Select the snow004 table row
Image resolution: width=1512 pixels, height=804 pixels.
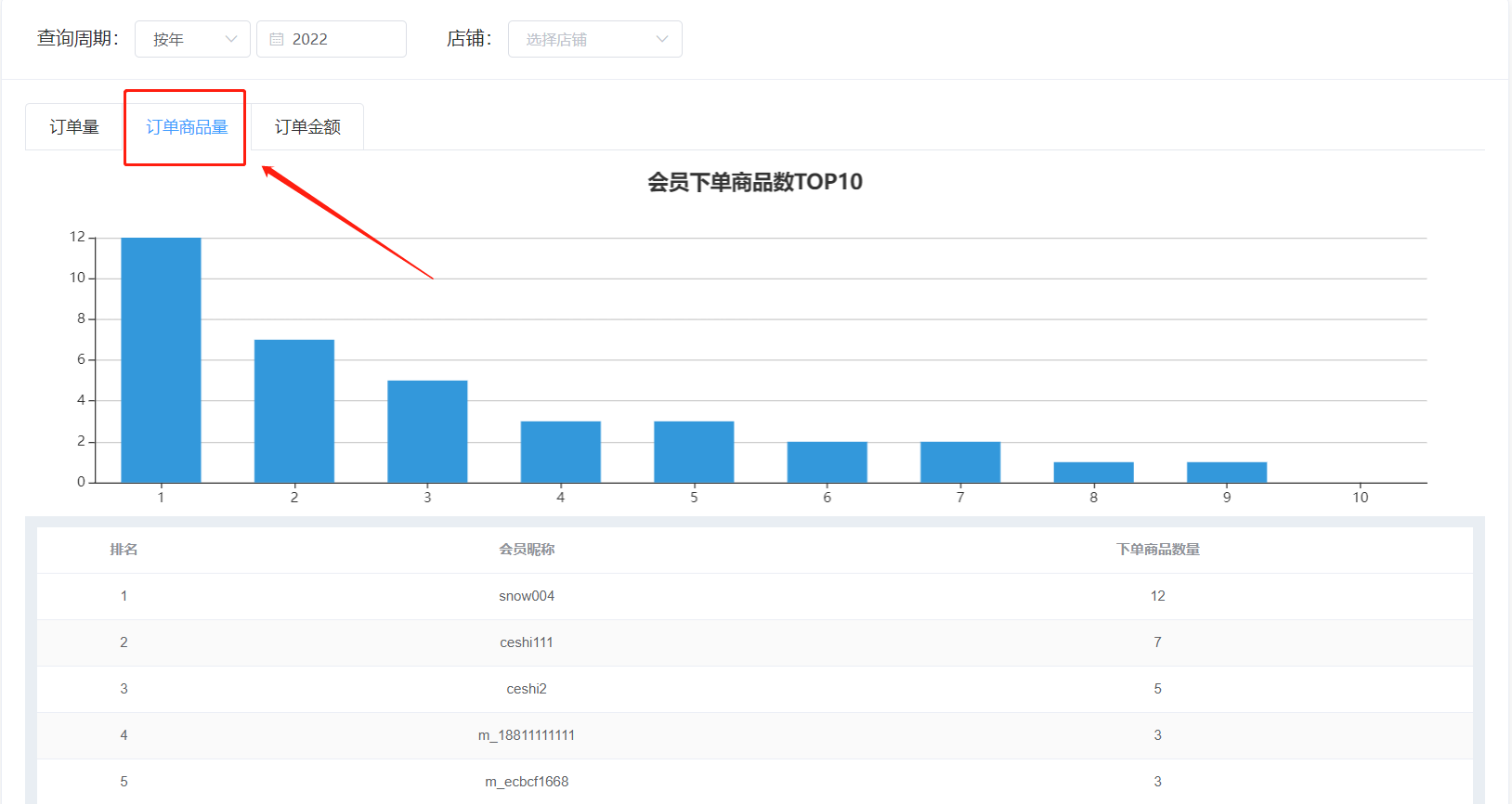pos(755,596)
